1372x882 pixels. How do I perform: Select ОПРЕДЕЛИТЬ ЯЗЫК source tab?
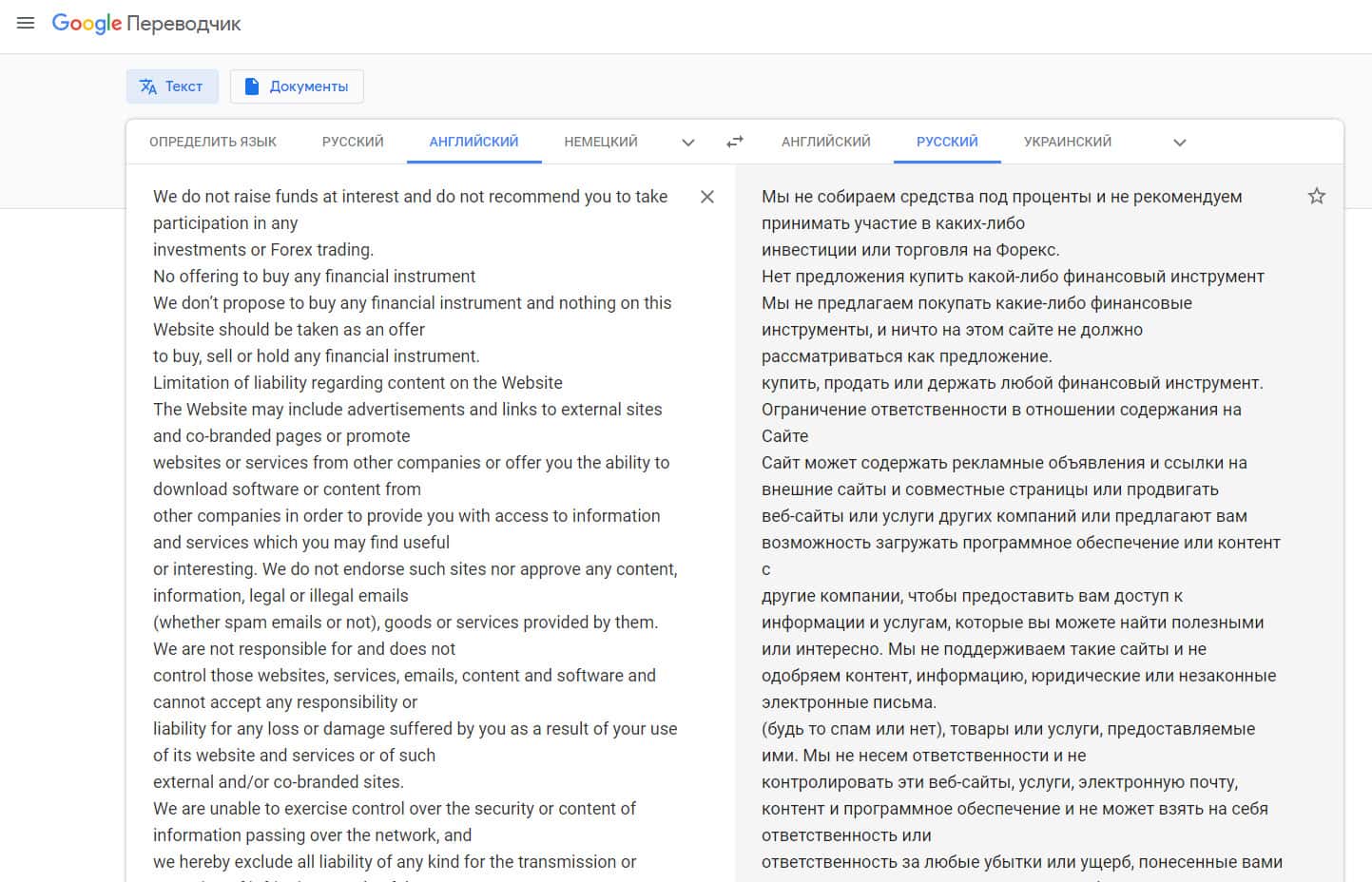[x=213, y=142]
